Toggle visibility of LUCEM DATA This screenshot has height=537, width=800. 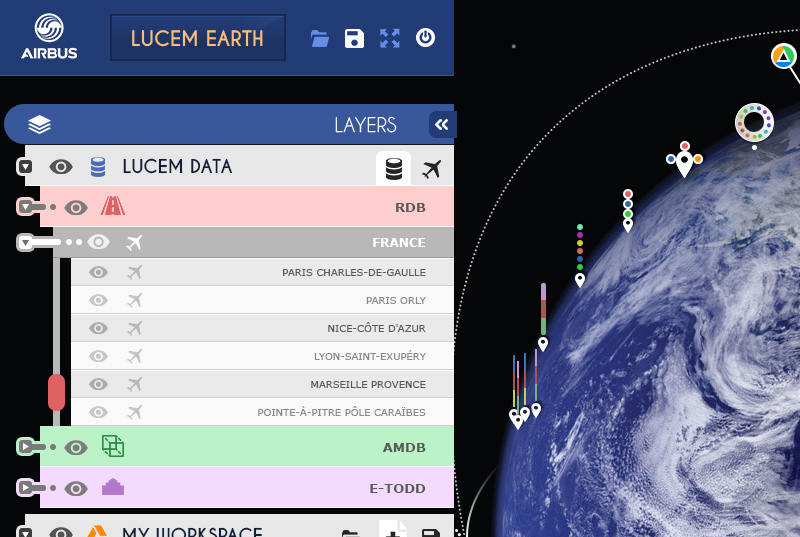coord(61,167)
